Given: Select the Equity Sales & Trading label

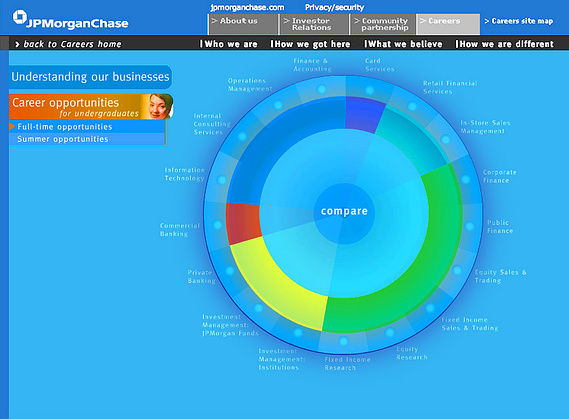Looking at the screenshot, I should tap(500, 276).
